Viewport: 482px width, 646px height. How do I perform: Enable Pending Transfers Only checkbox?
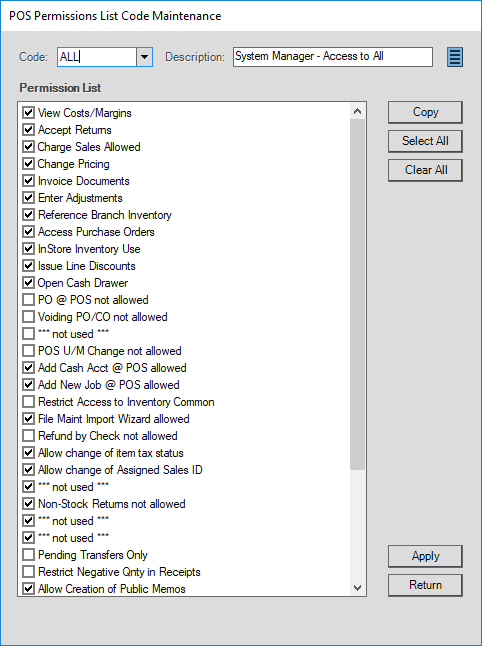[28, 555]
